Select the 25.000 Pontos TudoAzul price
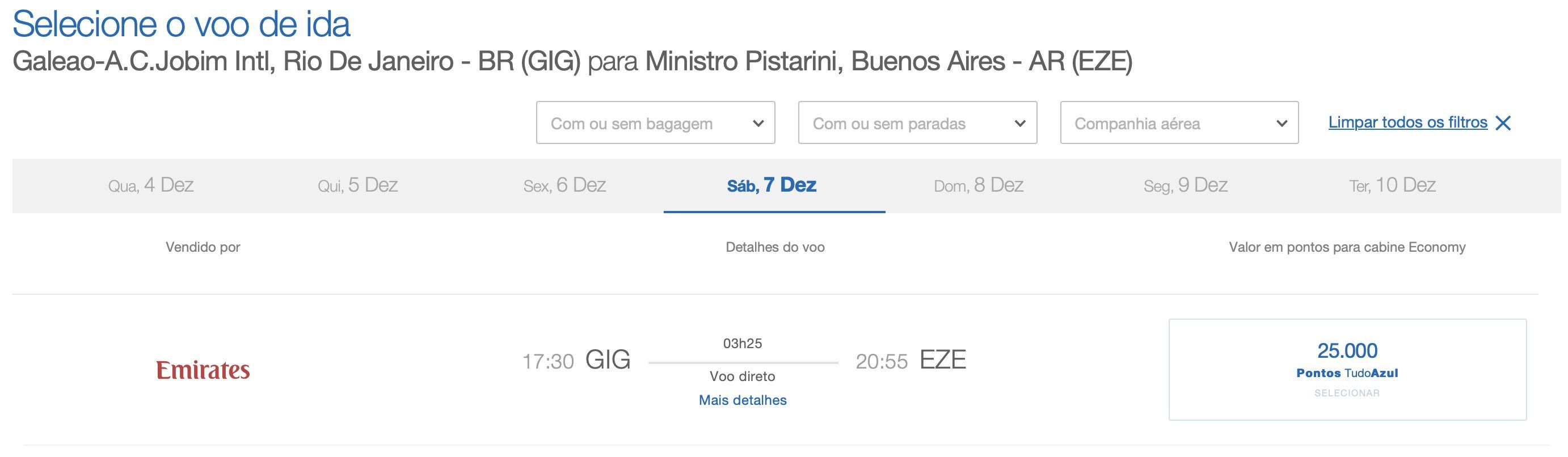Screen dimensions: 1568x457 click(1347, 369)
